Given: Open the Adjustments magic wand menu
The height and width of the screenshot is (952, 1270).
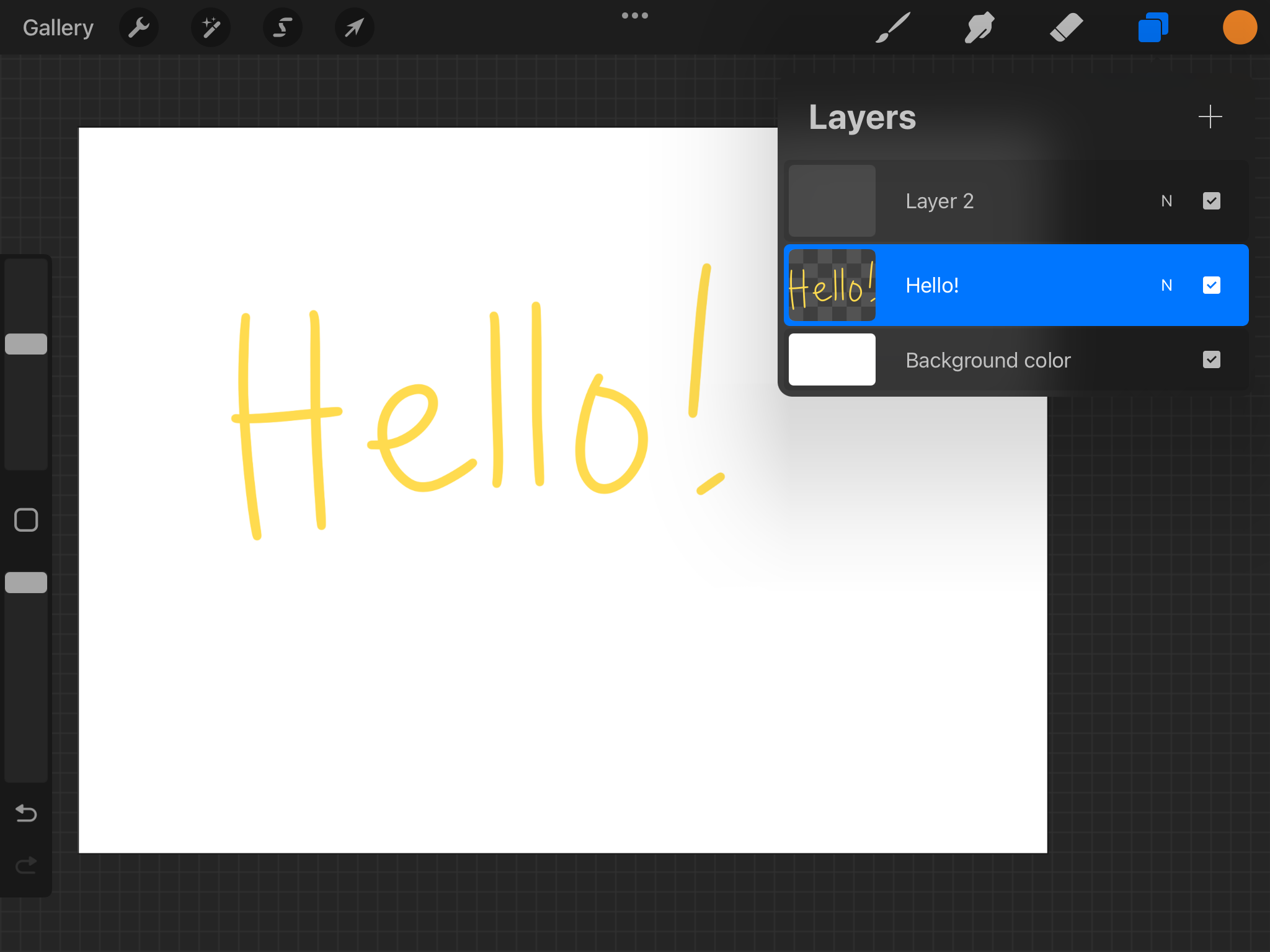Looking at the screenshot, I should 211,27.
